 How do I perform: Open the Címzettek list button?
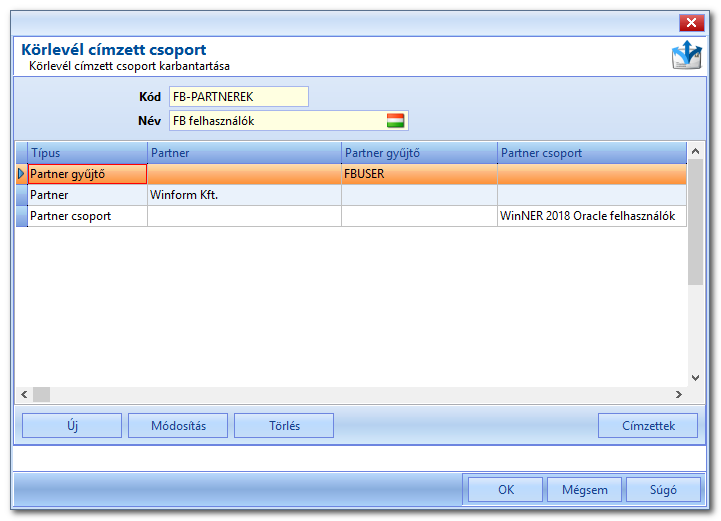point(648,425)
